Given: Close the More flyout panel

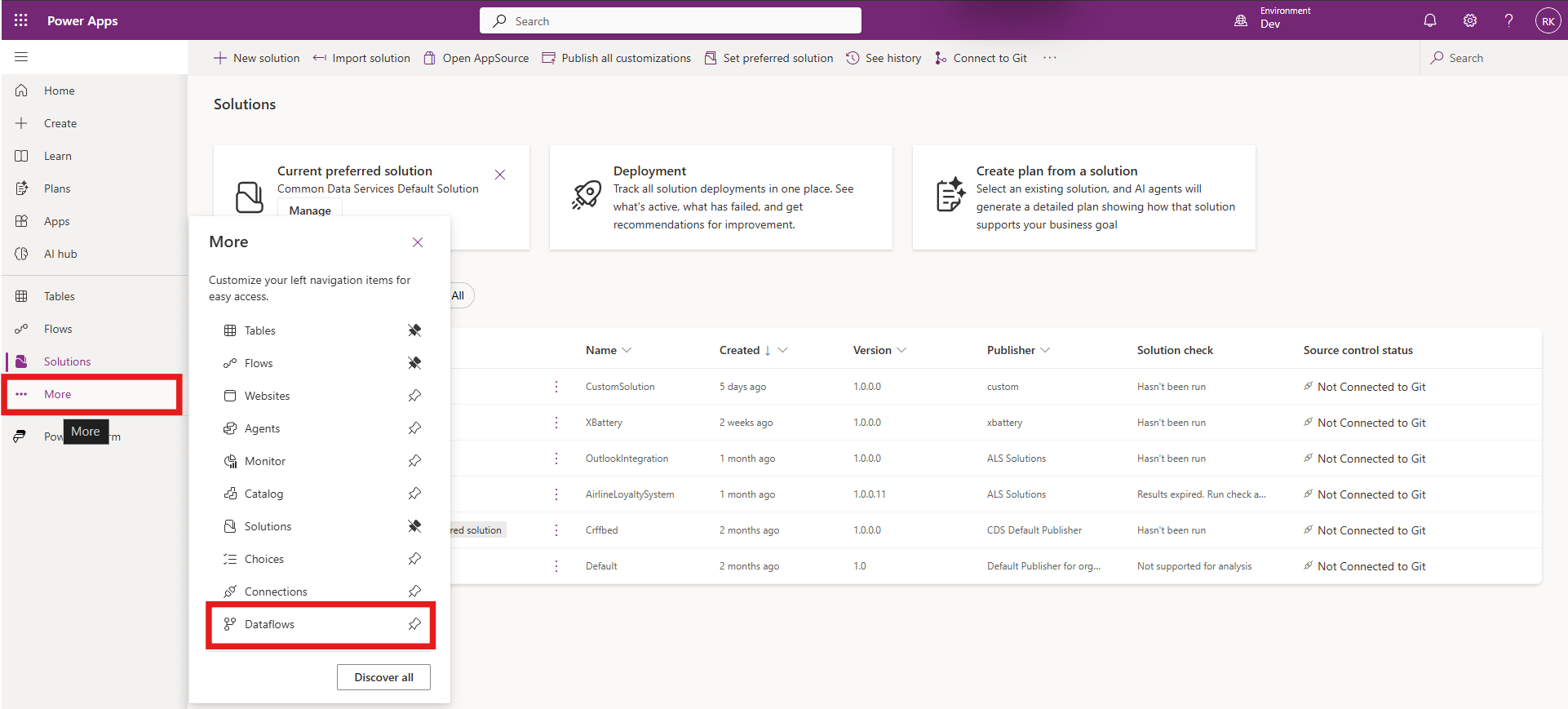Looking at the screenshot, I should pyautogui.click(x=418, y=242).
